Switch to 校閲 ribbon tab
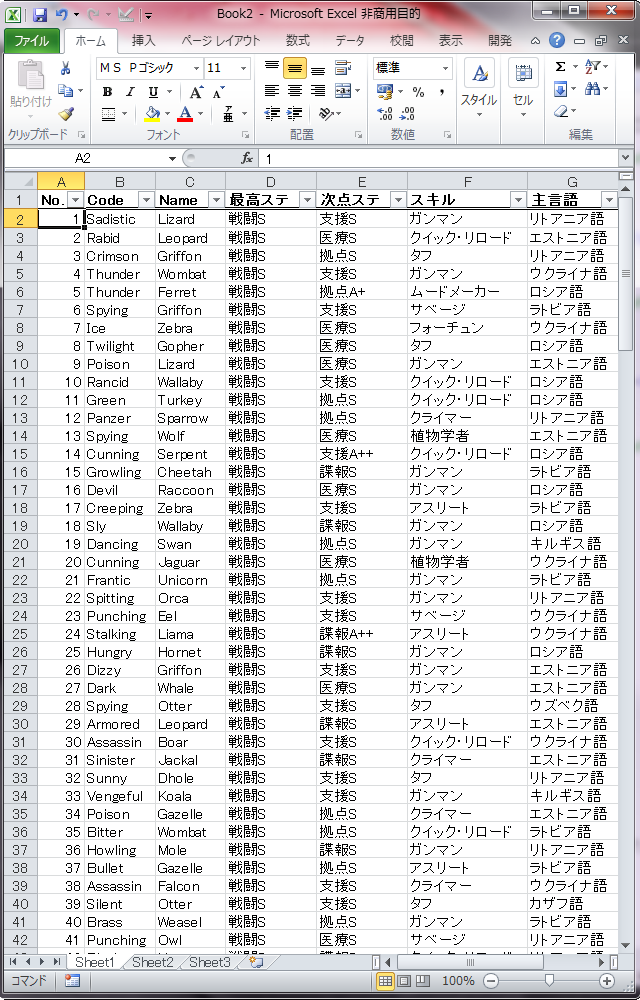 [x=402, y=41]
